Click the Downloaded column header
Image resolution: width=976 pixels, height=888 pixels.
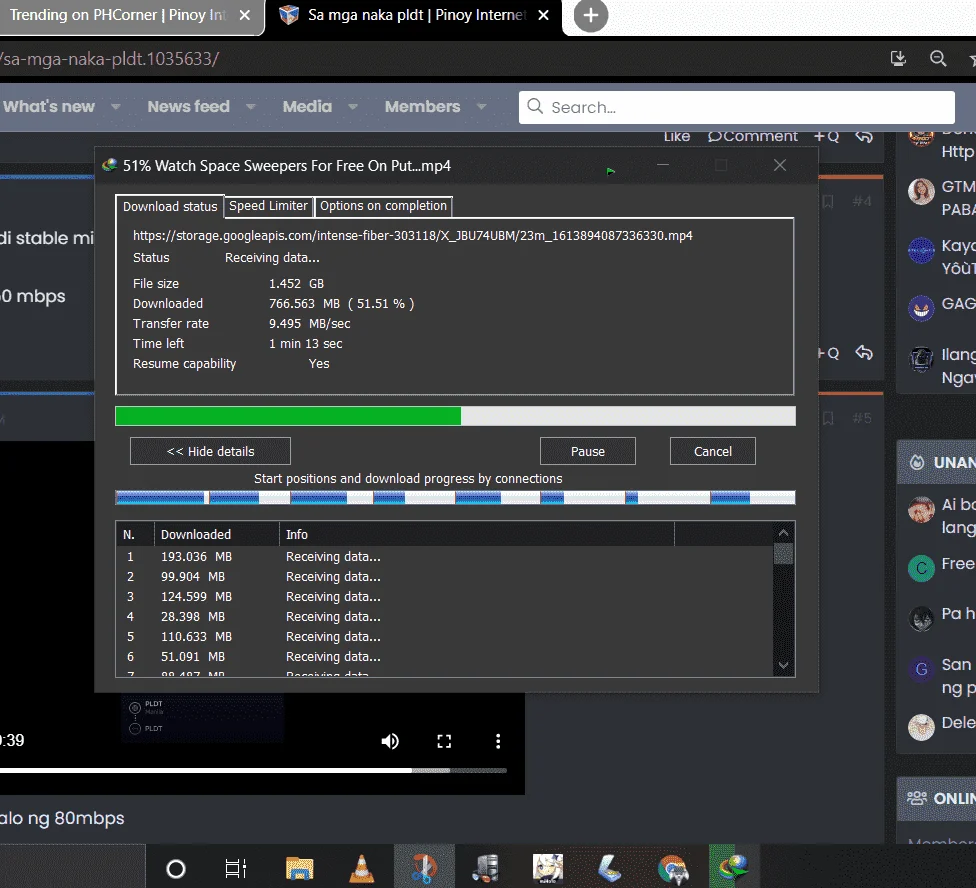216,534
